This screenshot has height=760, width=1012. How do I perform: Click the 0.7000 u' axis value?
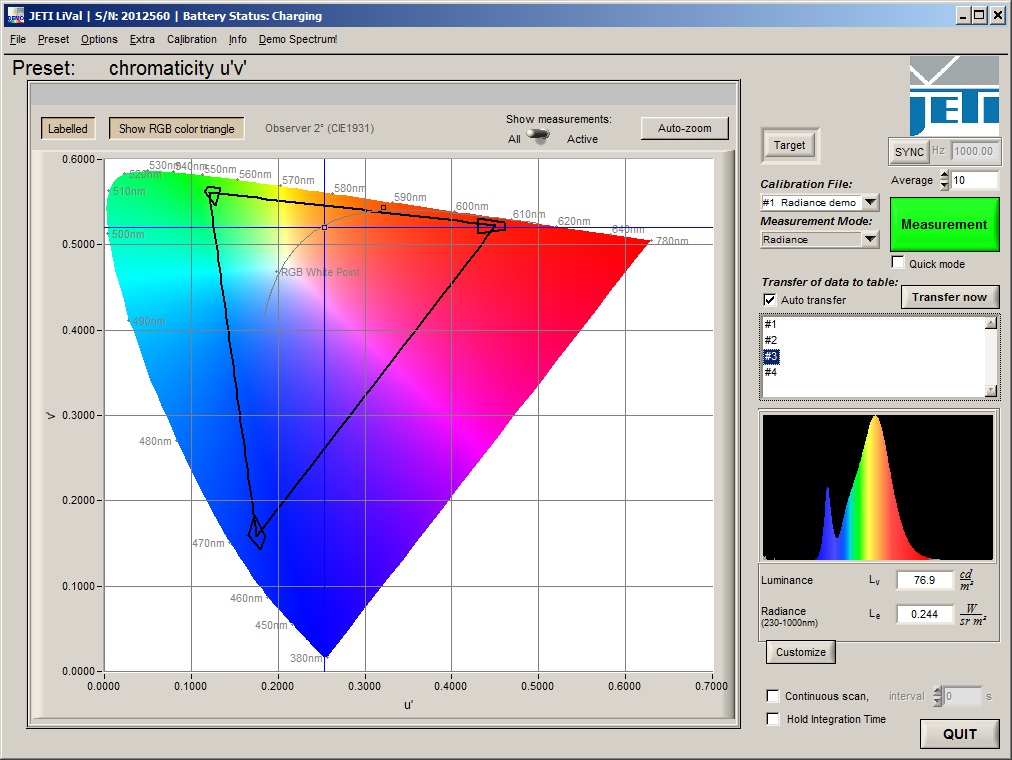(711, 686)
